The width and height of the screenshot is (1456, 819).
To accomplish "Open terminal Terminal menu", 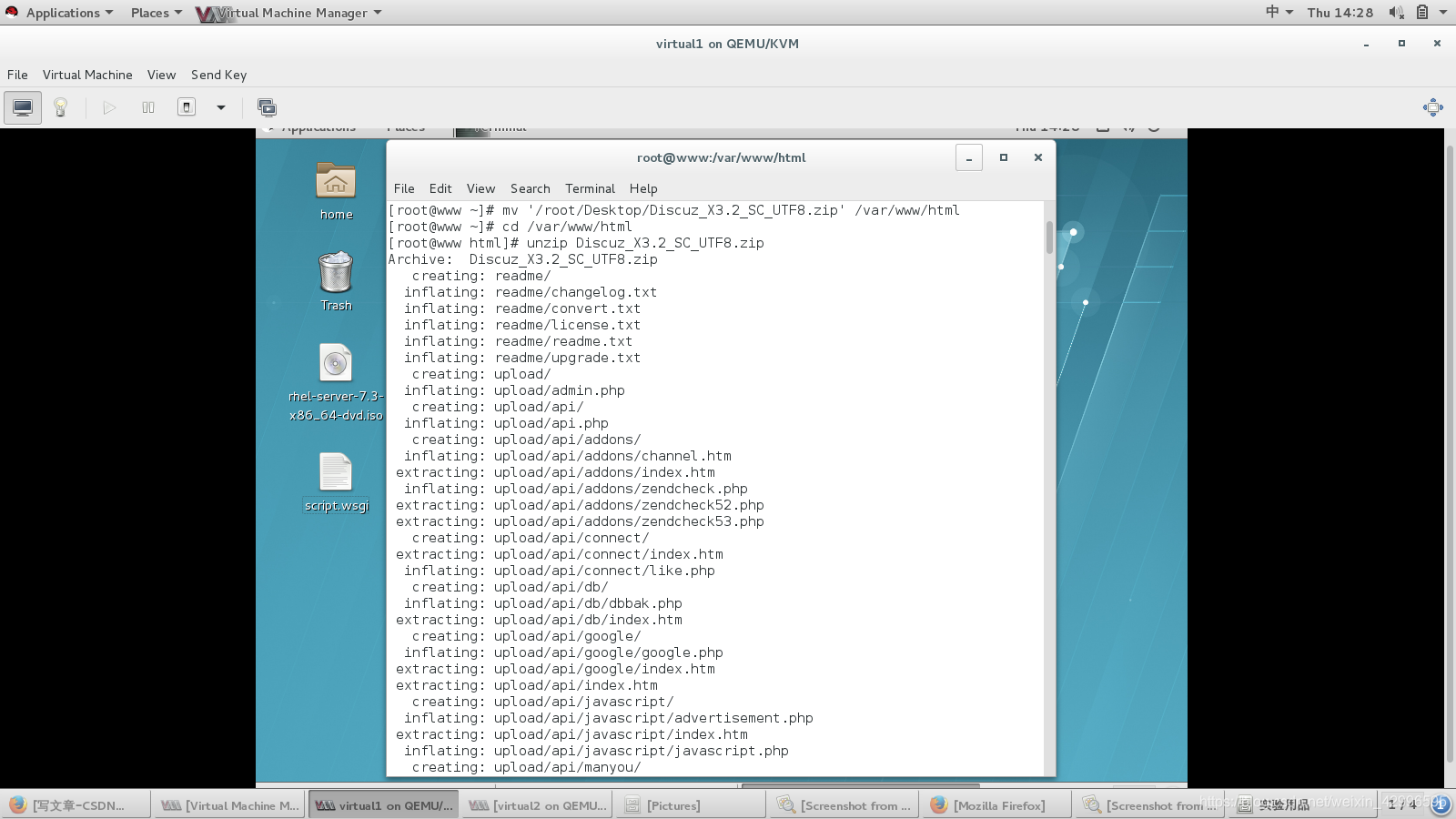I will click(x=590, y=188).
